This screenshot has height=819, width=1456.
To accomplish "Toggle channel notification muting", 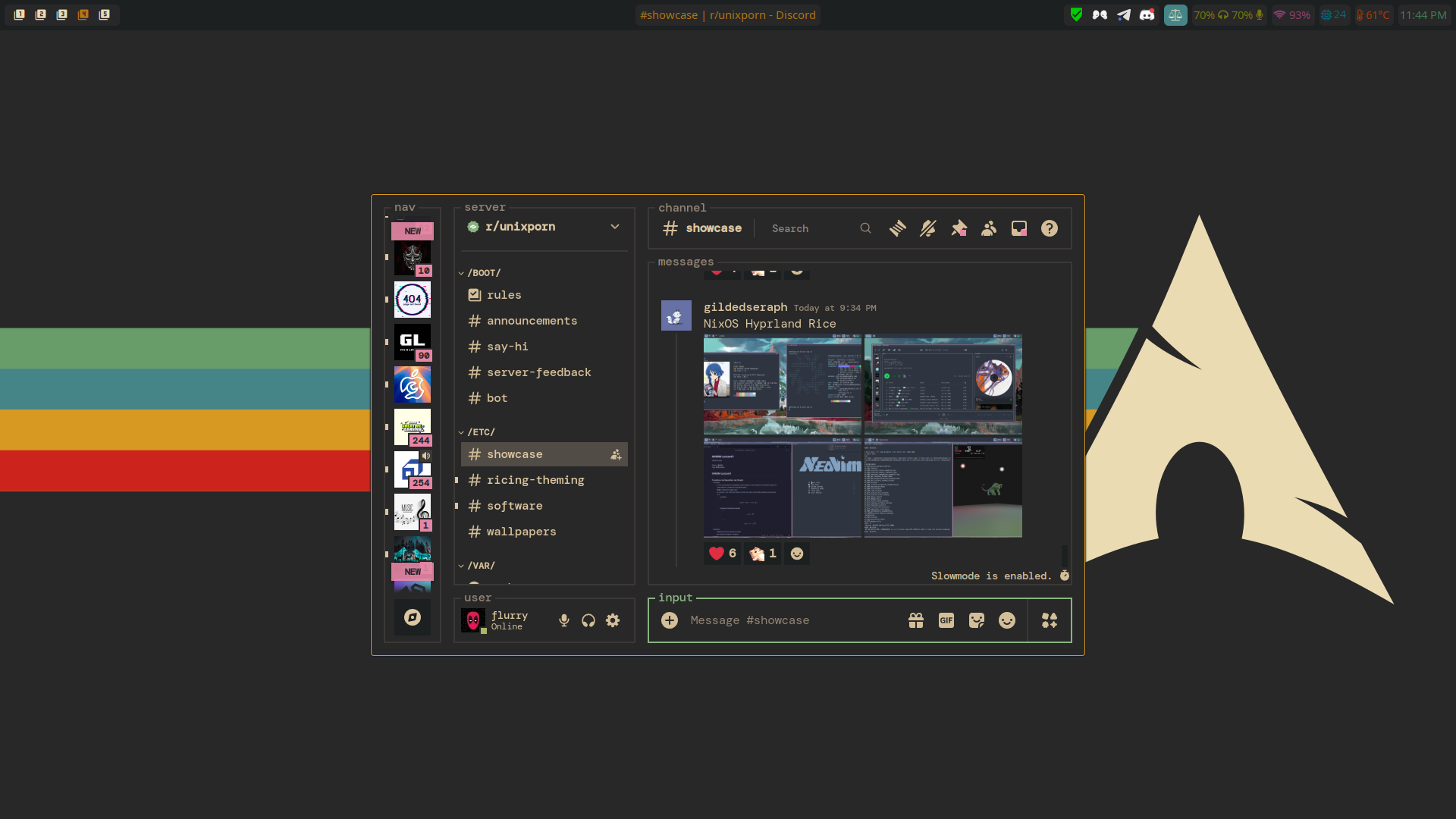I will pos(927,227).
